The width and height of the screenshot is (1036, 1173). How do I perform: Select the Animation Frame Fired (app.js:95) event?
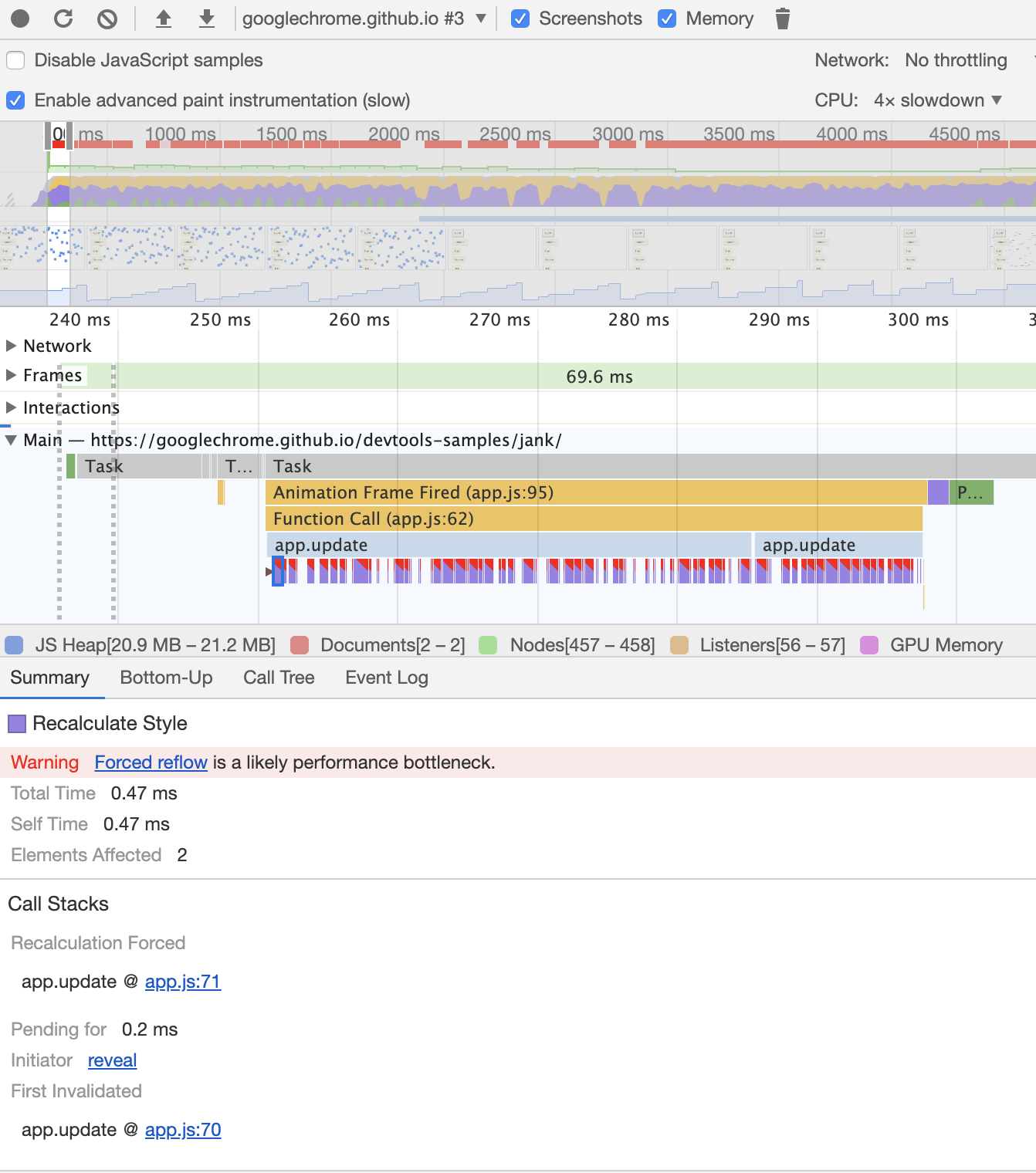[x=596, y=492]
